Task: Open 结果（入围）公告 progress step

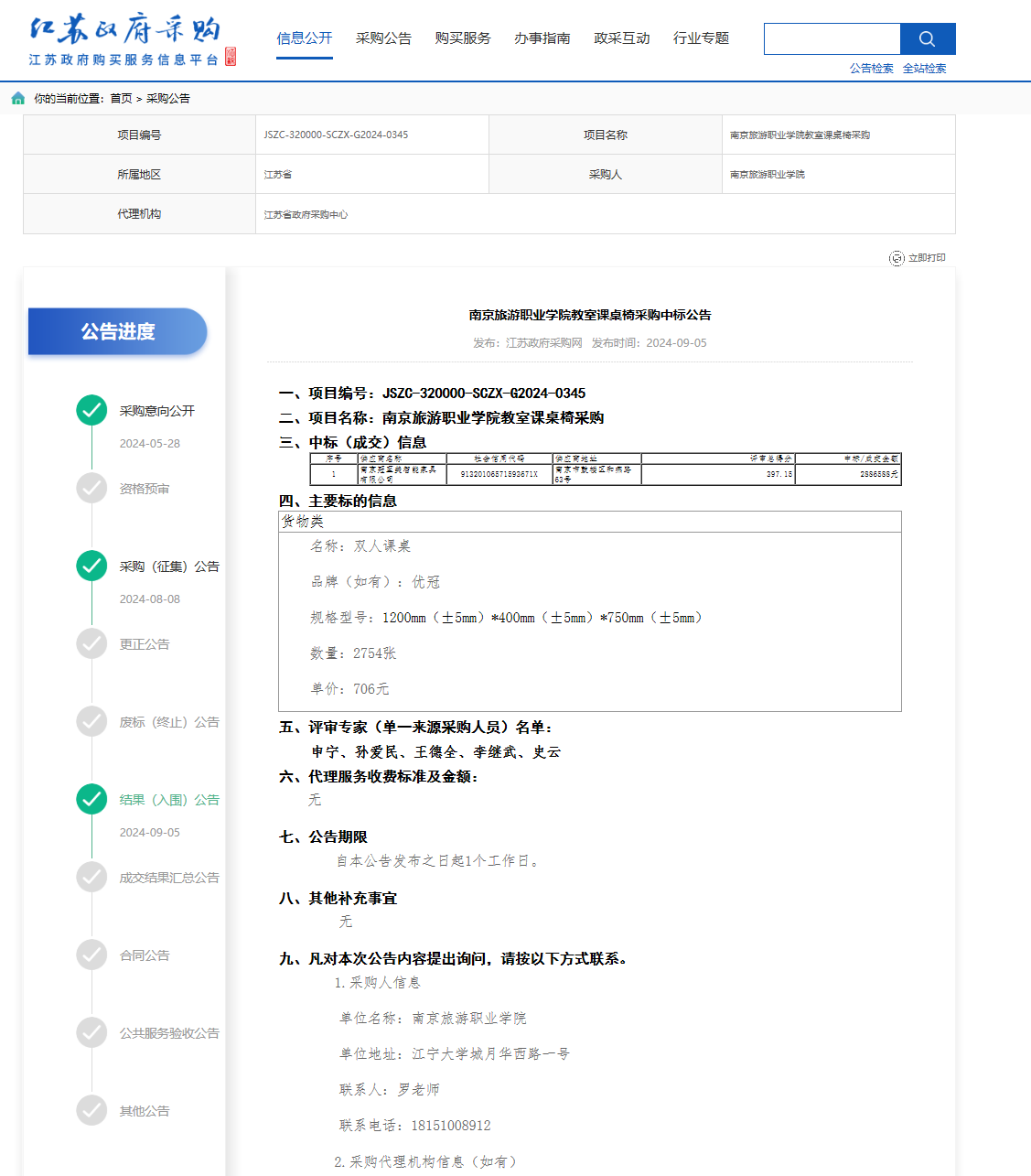Action: (169, 800)
